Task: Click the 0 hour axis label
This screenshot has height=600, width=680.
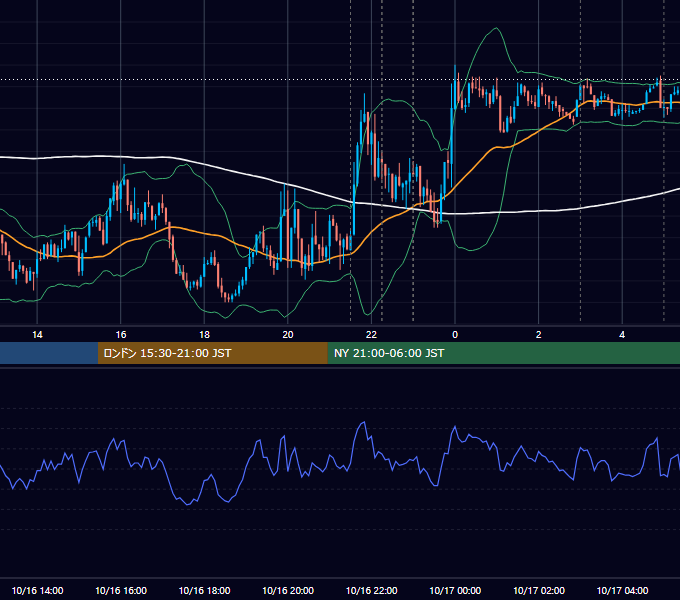Action: 455,335
